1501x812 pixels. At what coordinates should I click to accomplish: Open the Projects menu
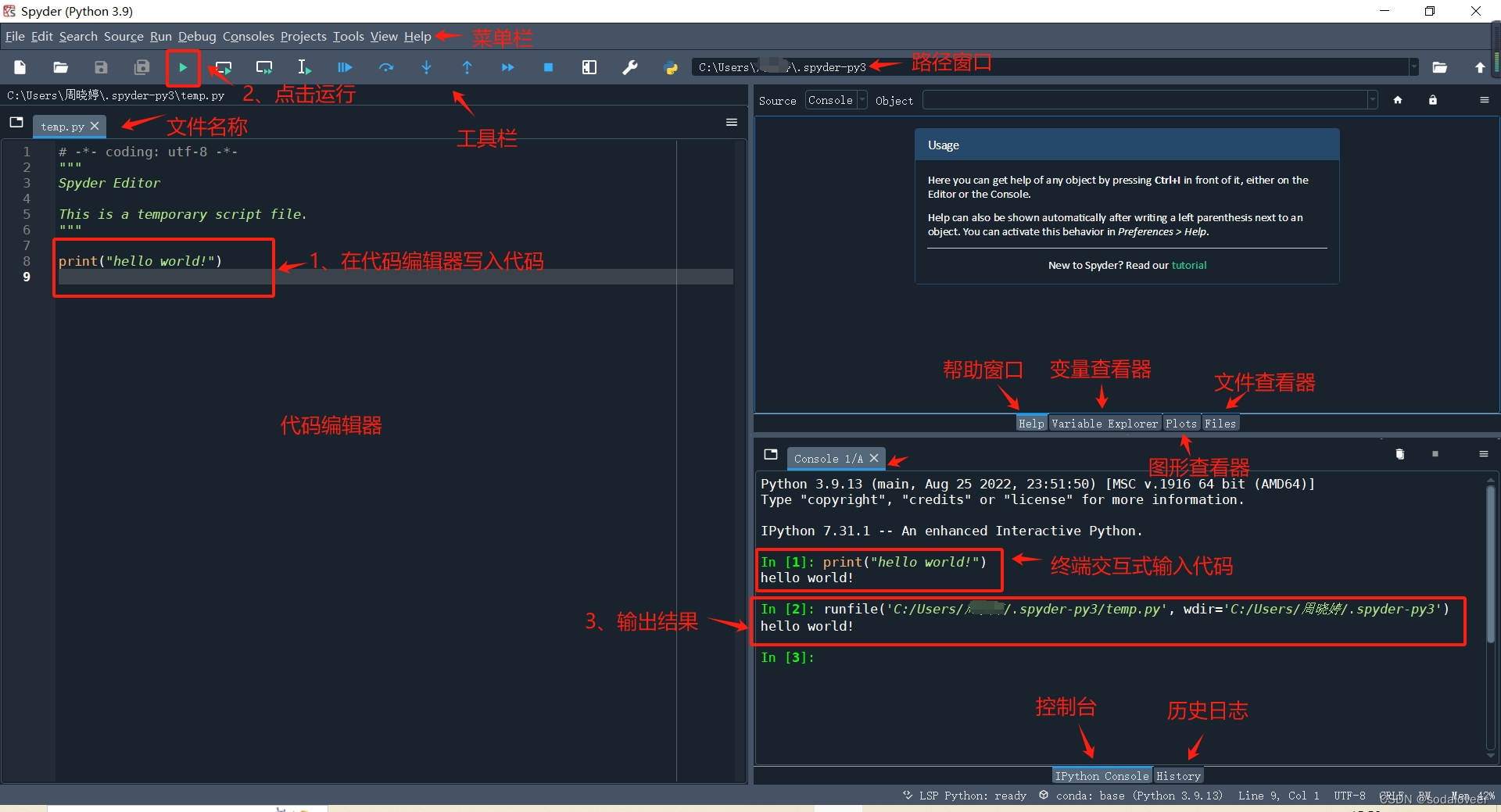click(x=303, y=36)
